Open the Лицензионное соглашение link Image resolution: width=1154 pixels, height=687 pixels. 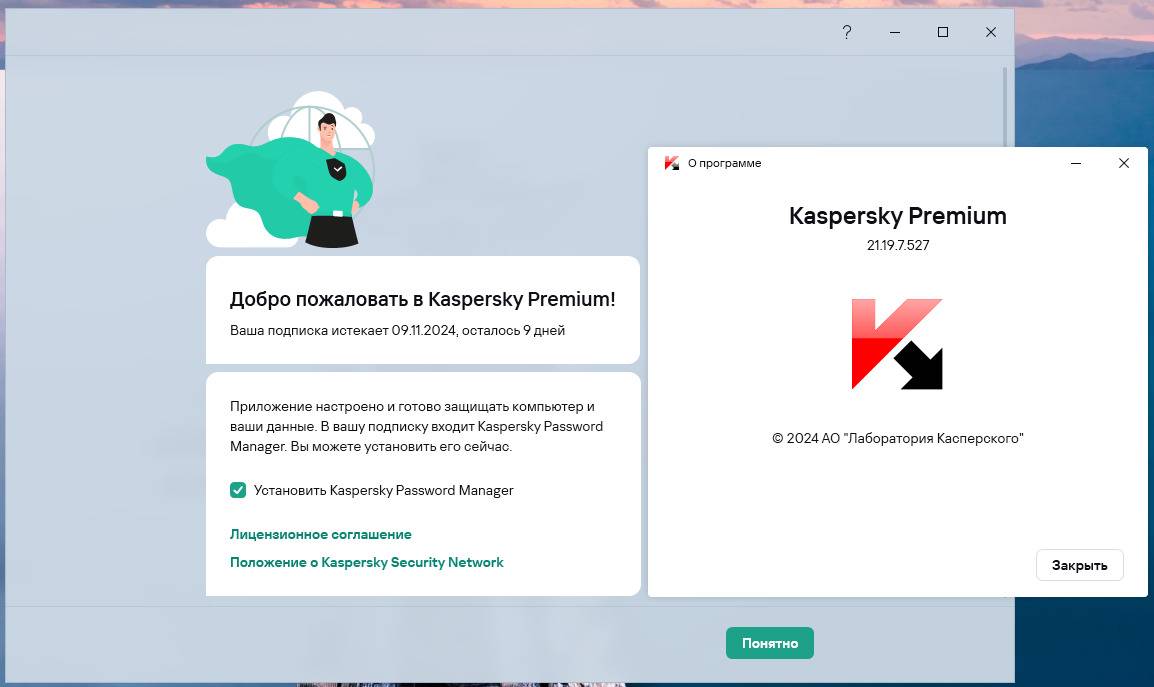click(x=320, y=535)
